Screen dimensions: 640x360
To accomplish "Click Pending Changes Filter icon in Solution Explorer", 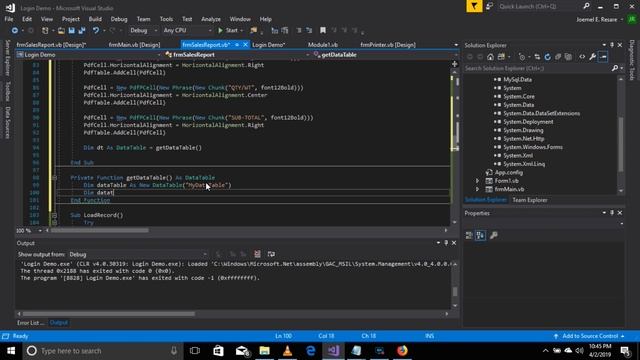I will coord(522,57).
